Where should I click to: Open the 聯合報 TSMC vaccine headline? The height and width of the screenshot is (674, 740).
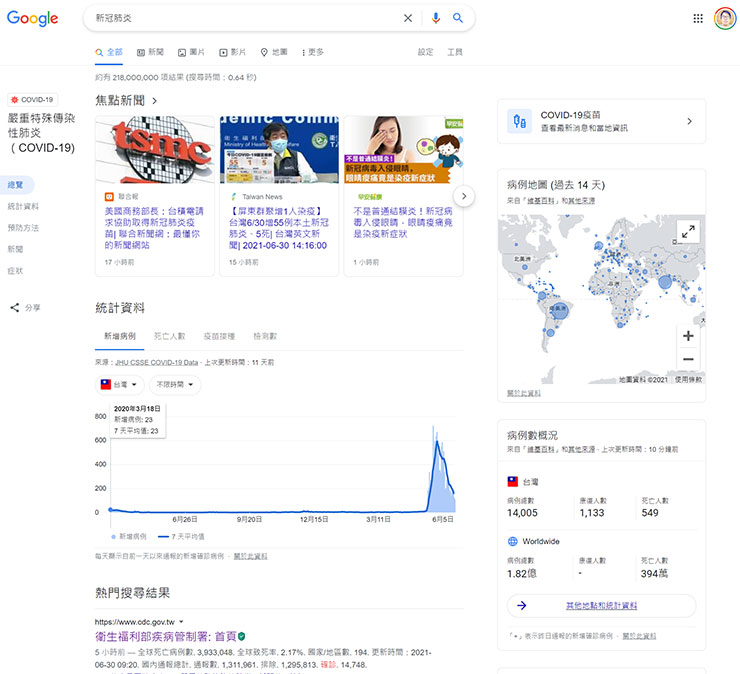click(x=154, y=228)
